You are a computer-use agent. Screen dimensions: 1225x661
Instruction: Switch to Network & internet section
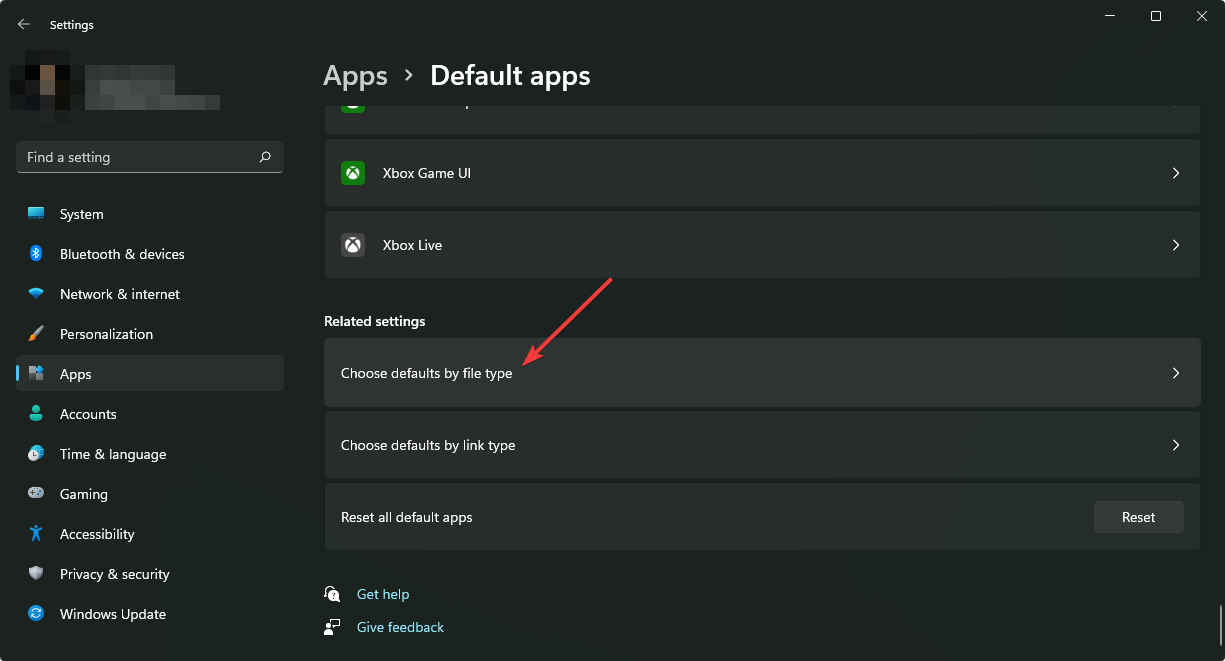click(119, 294)
